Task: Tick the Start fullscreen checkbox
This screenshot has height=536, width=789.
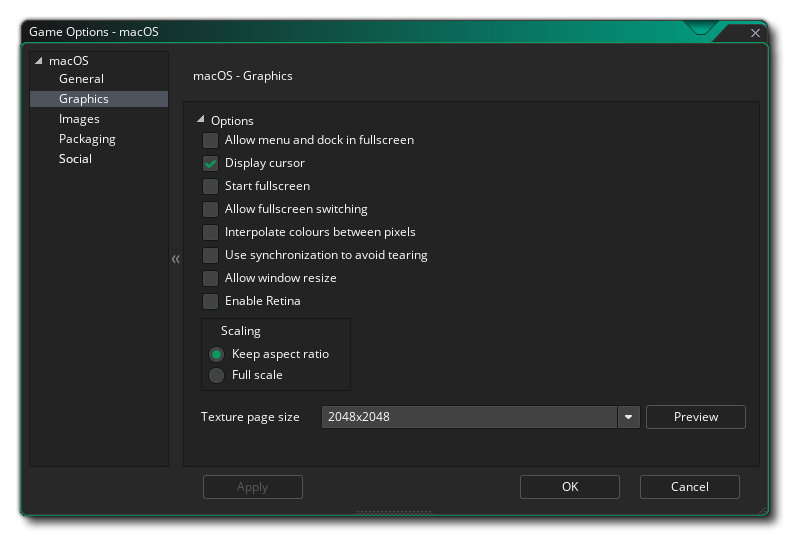Action: 210,186
